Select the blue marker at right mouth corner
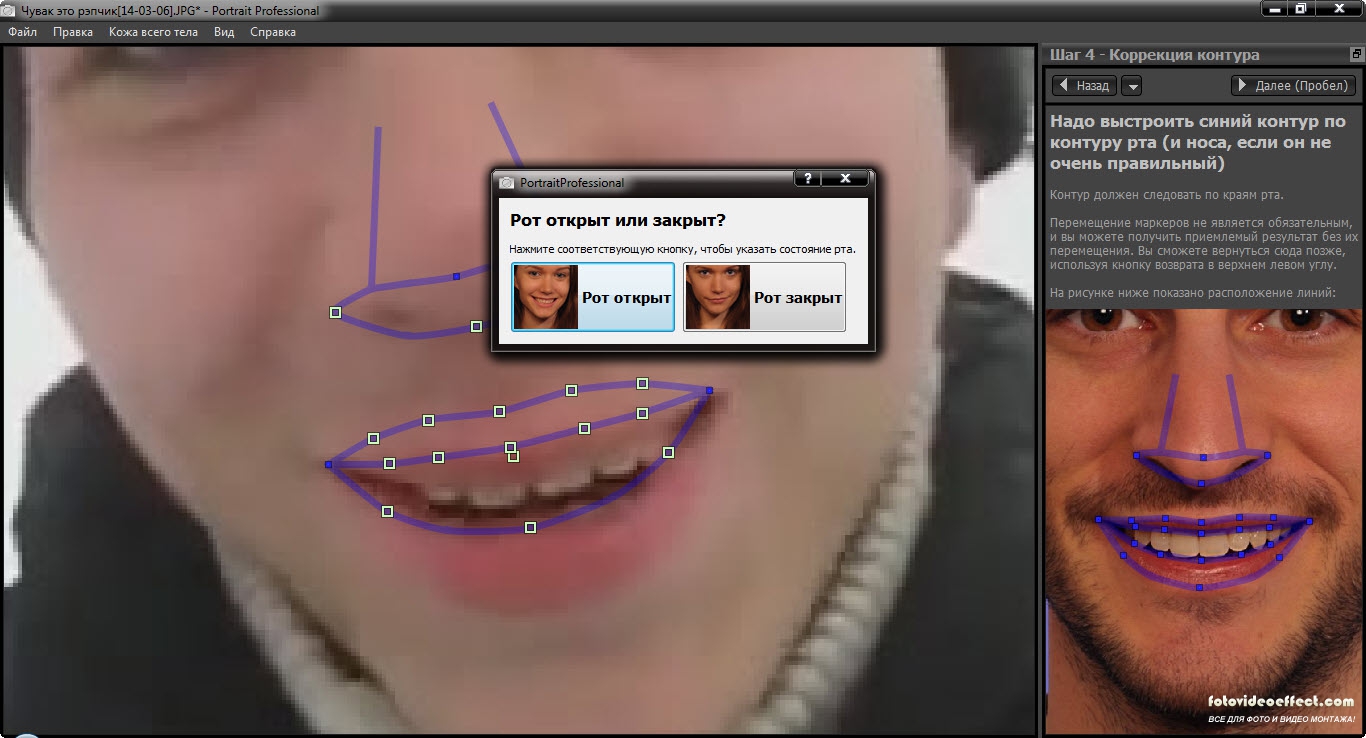 click(709, 390)
